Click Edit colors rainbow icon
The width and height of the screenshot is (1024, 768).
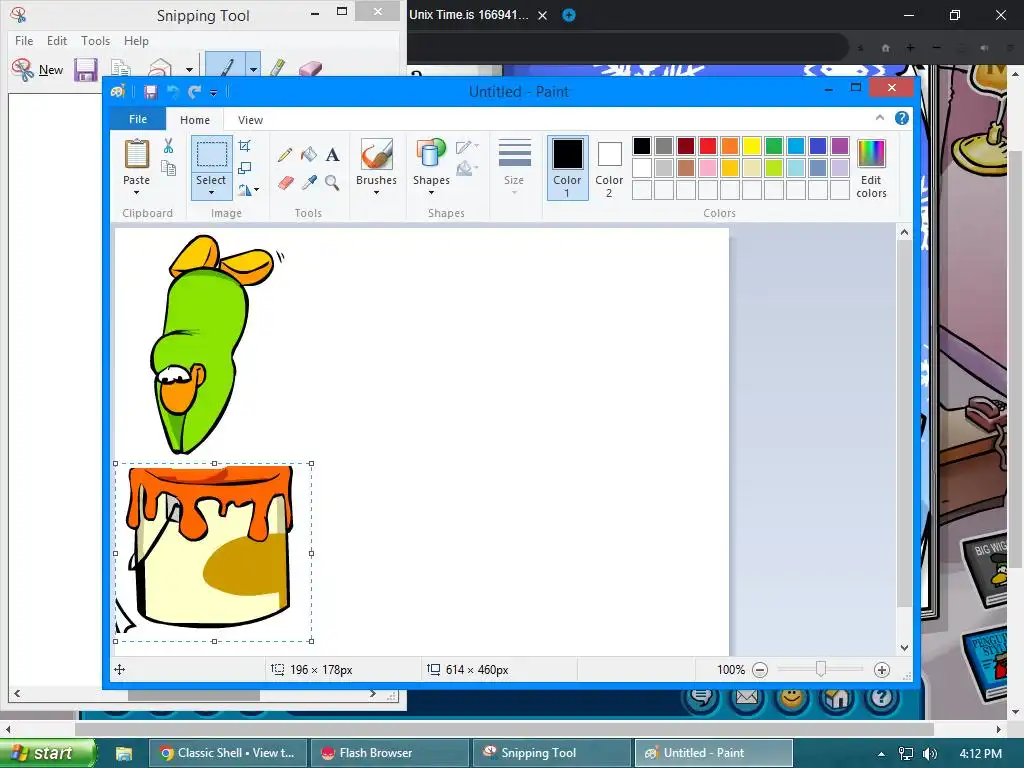(x=871, y=154)
